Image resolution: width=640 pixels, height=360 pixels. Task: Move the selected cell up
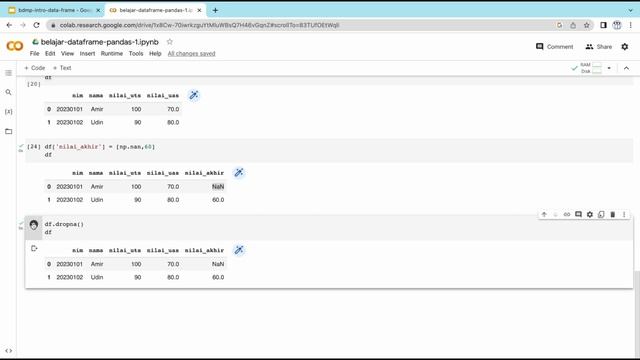tap(544, 214)
